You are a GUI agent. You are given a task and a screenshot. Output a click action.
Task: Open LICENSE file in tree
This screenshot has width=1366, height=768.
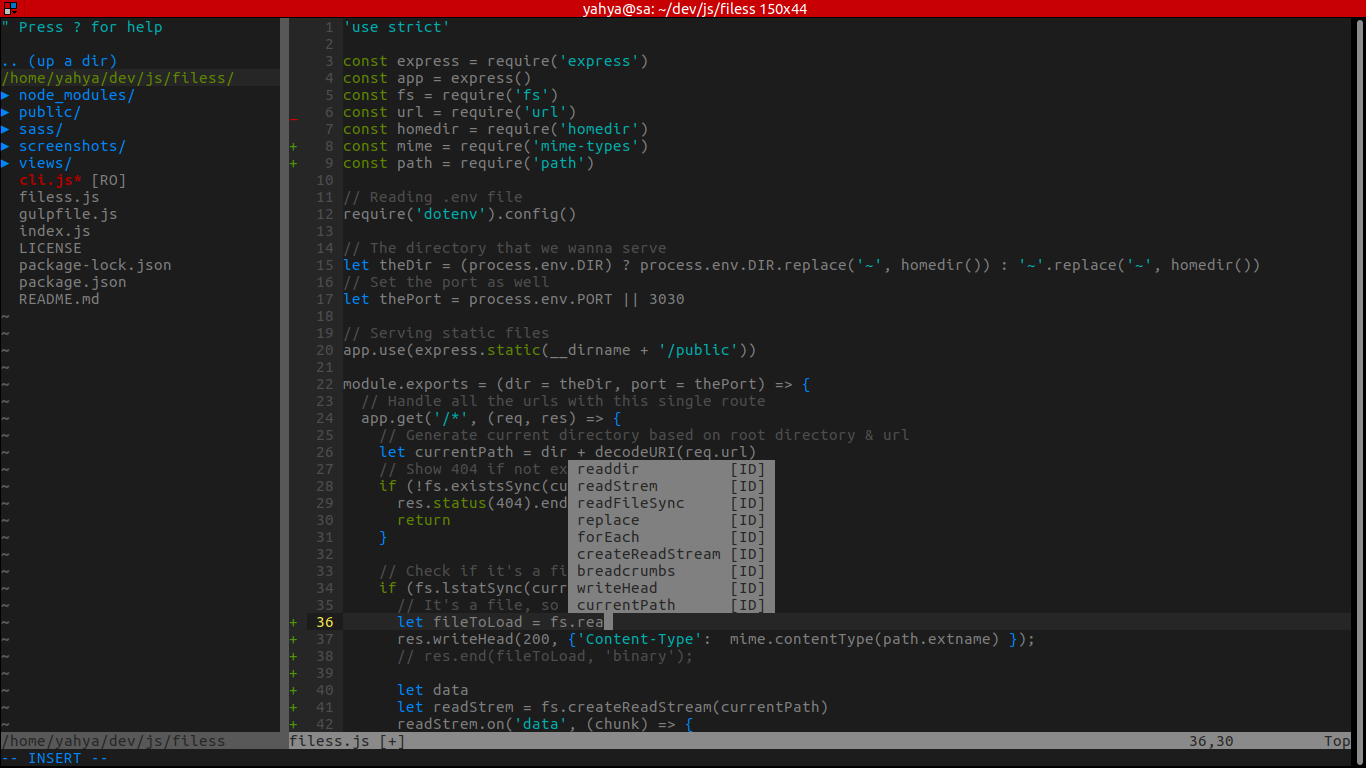click(50, 248)
